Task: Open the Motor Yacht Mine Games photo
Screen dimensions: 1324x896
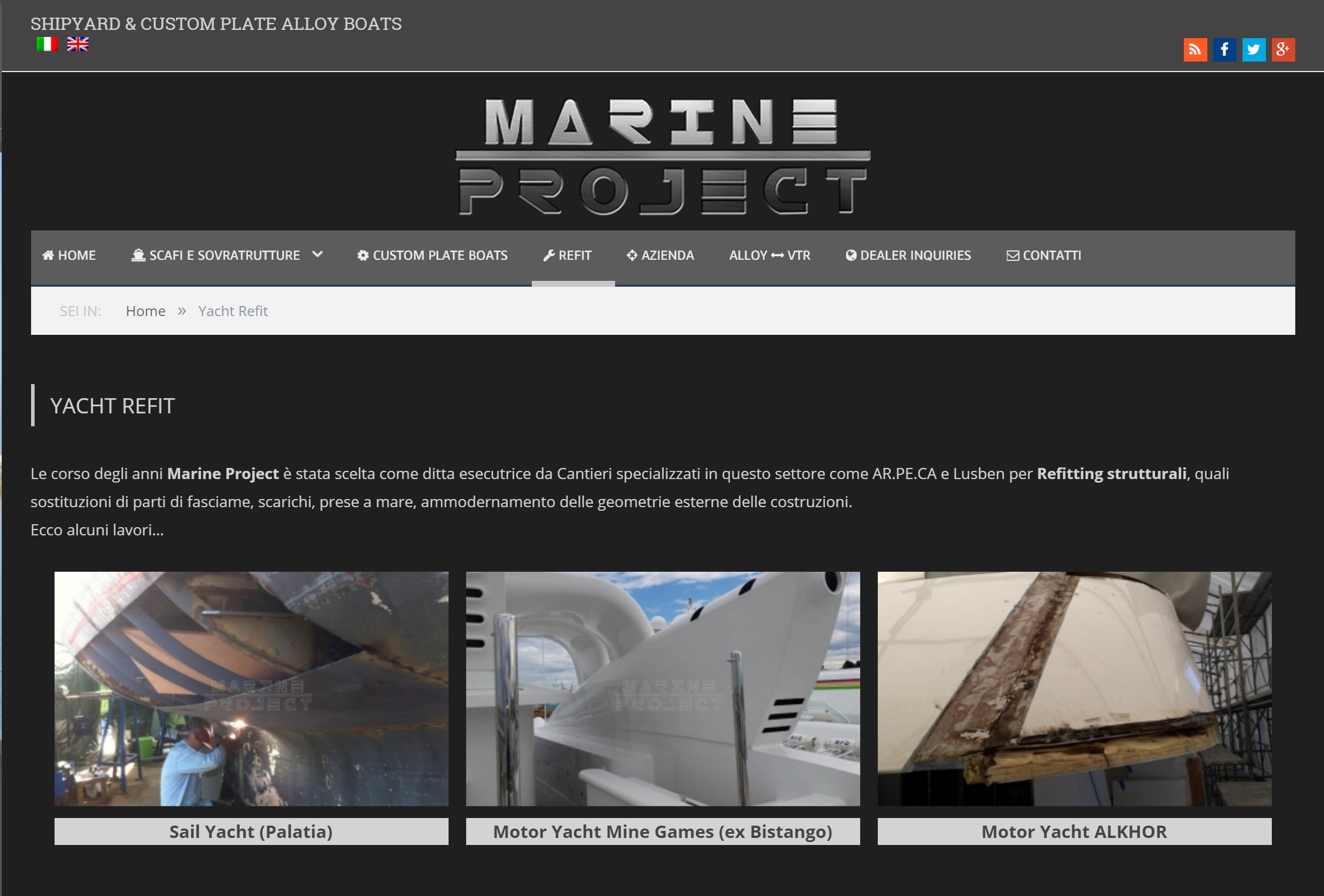Action: point(663,688)
